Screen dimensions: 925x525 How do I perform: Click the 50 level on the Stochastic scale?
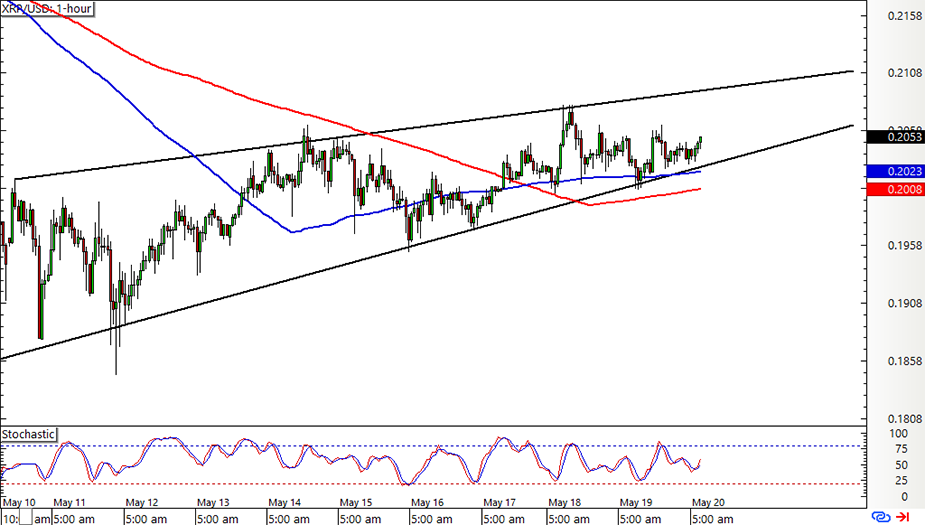point(901,465)
